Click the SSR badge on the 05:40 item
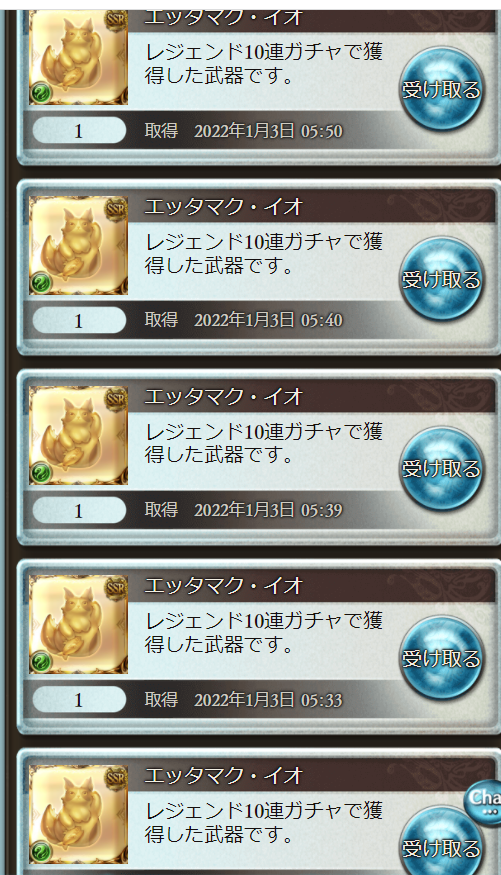 tap(116, 209)
